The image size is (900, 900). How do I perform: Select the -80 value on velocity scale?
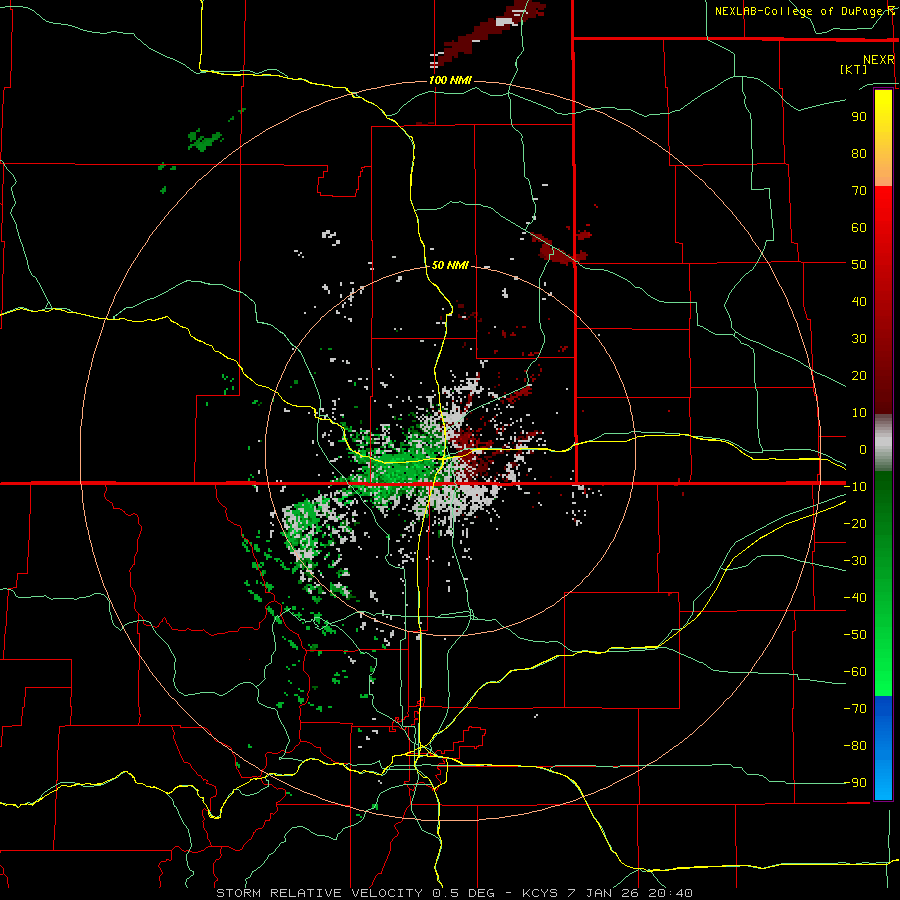click(855, 746)
